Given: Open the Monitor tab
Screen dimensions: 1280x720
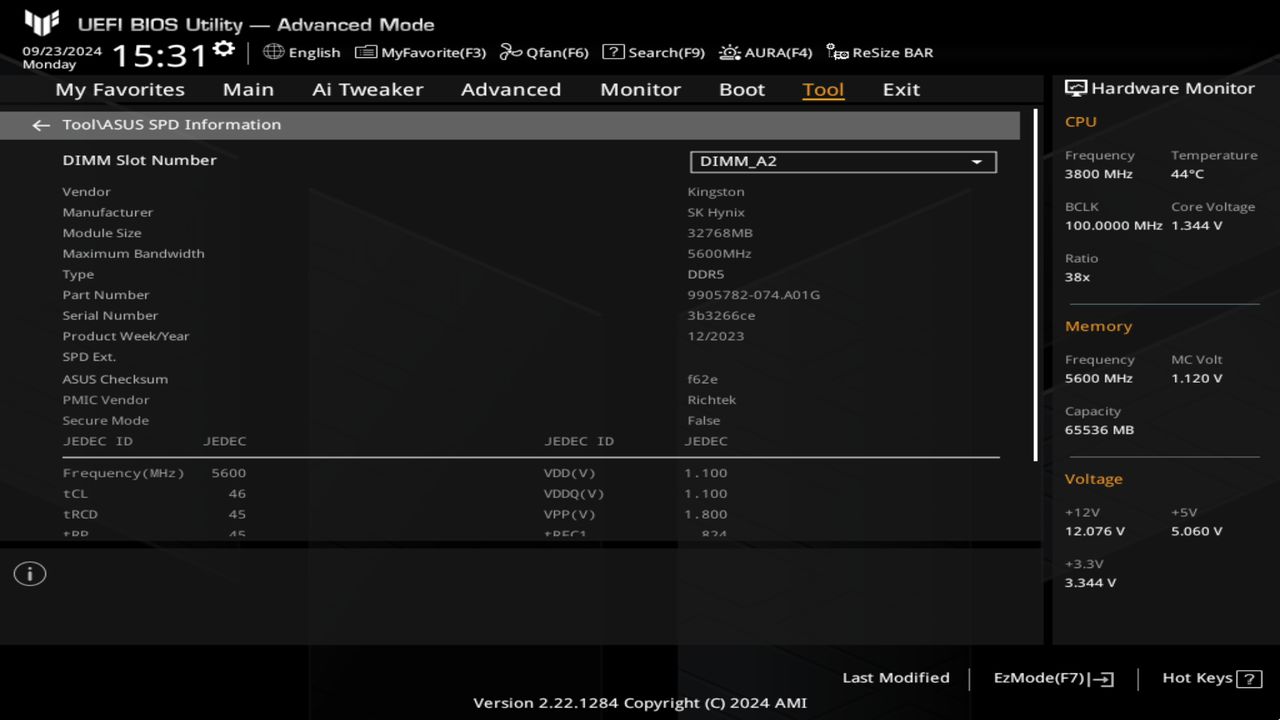Looking at the screenshot, I should tap(640, 89).
